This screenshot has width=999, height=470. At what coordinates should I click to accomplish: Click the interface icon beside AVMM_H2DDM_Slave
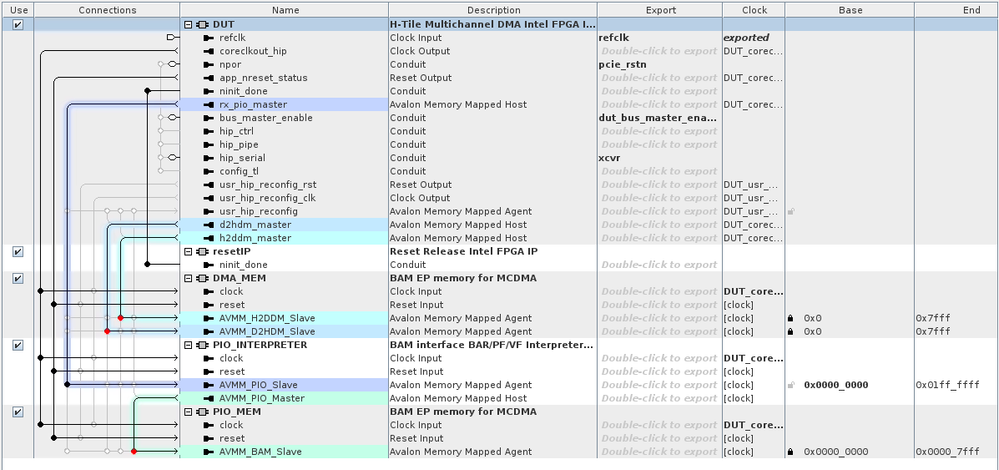209,318
